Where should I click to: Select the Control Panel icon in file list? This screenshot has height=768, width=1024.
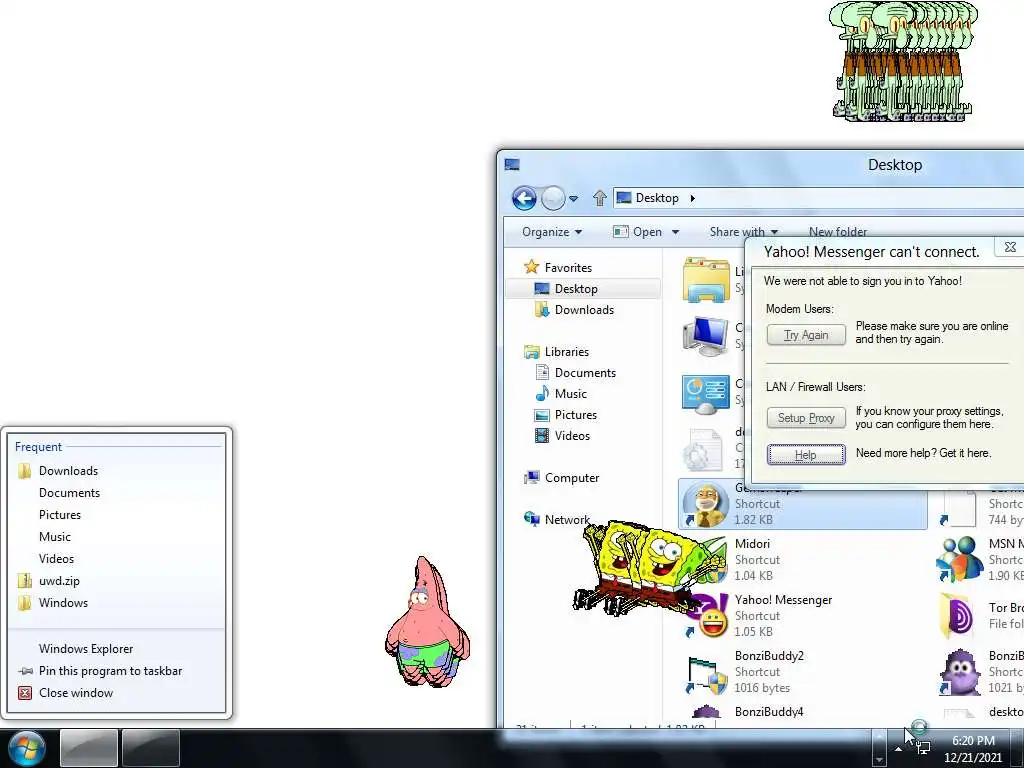[x=706, y=394]
